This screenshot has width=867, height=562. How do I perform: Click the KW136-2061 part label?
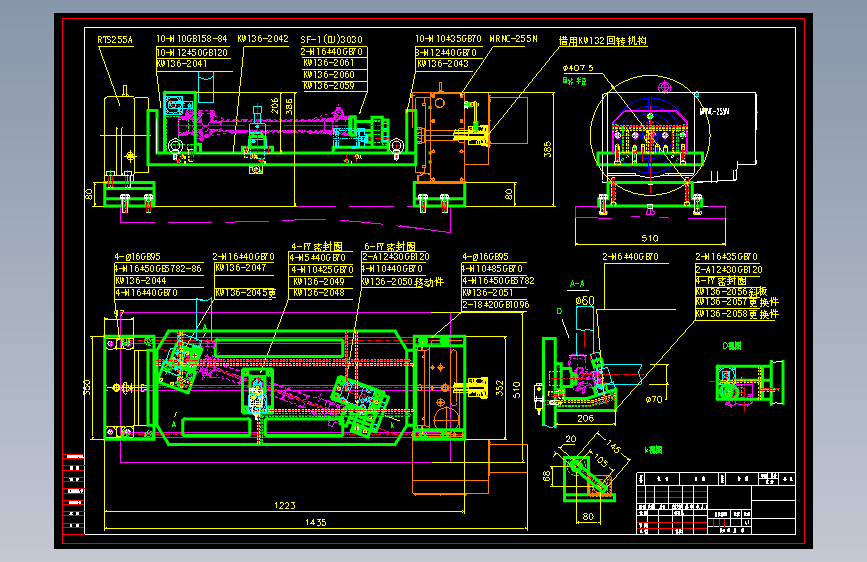click(x=329, y=63)
